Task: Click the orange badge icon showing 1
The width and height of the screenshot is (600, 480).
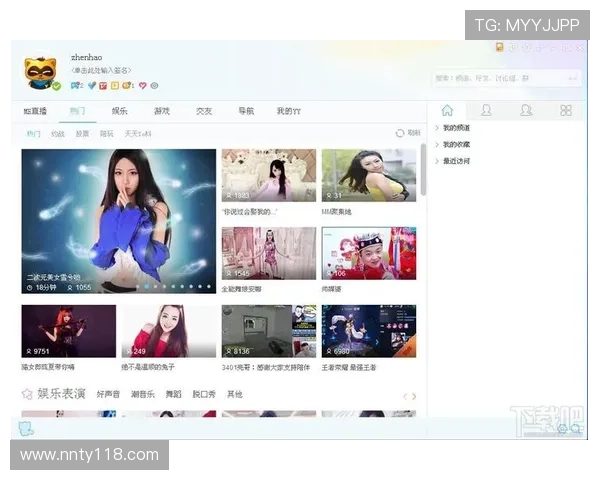Action: coord(128,86)
